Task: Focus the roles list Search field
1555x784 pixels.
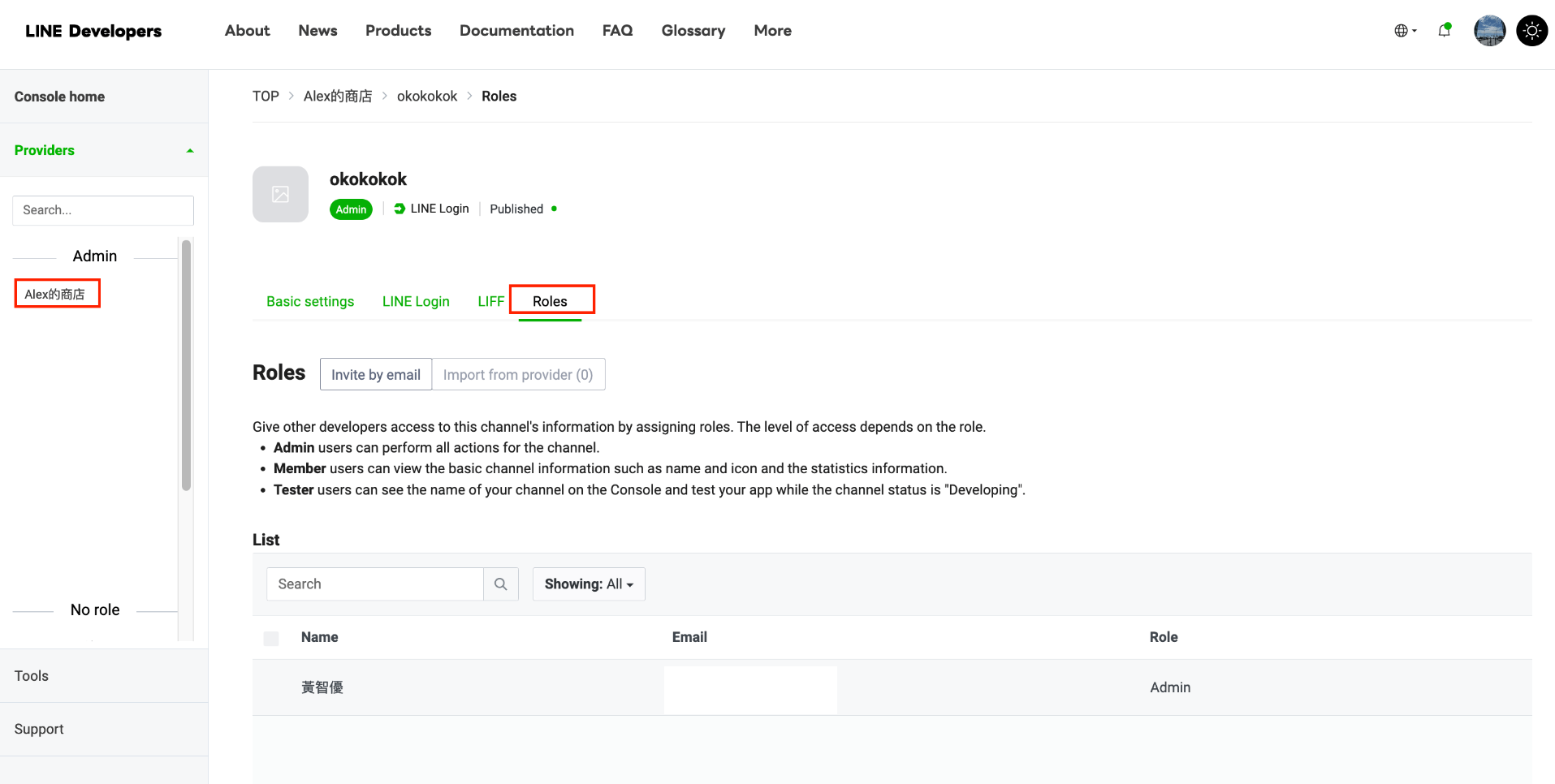Action: 375,584
